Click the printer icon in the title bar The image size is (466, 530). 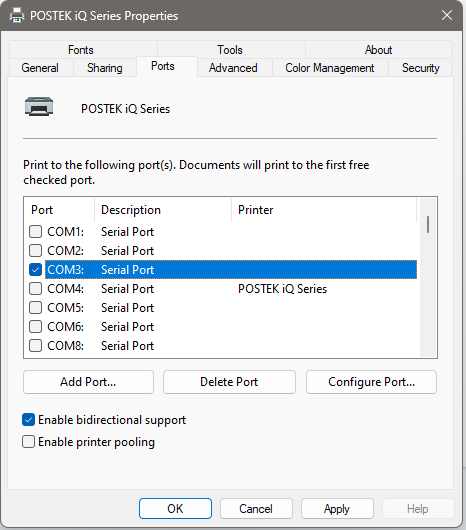click(x=17, y=16)
